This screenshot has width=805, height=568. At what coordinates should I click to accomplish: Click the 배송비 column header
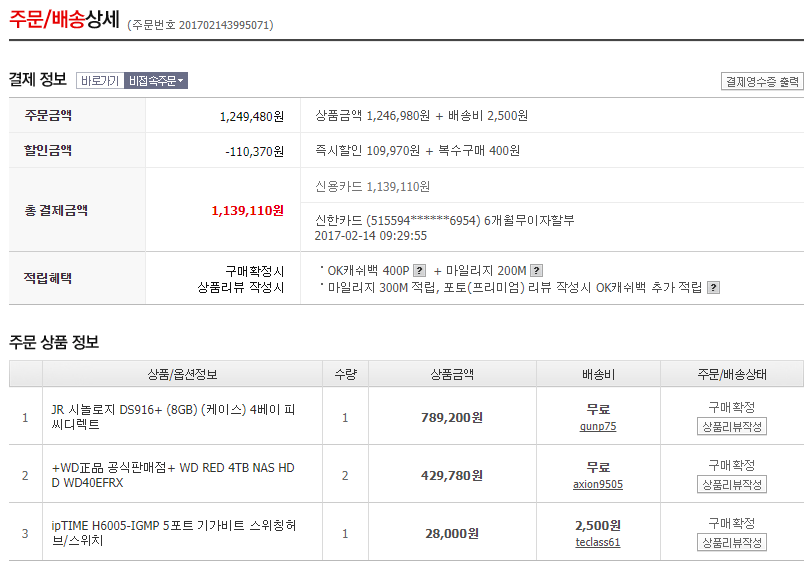tap(598, 374)
